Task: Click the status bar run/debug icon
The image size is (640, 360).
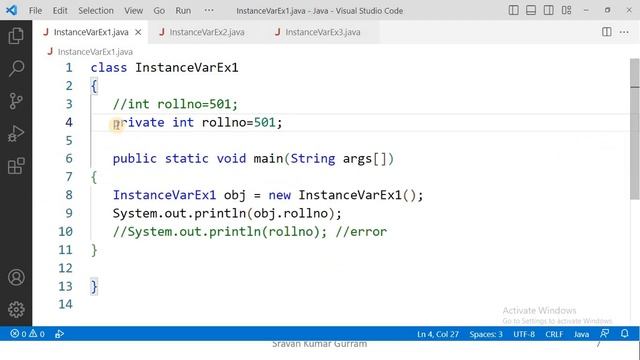Action: [x=59, y=334]
